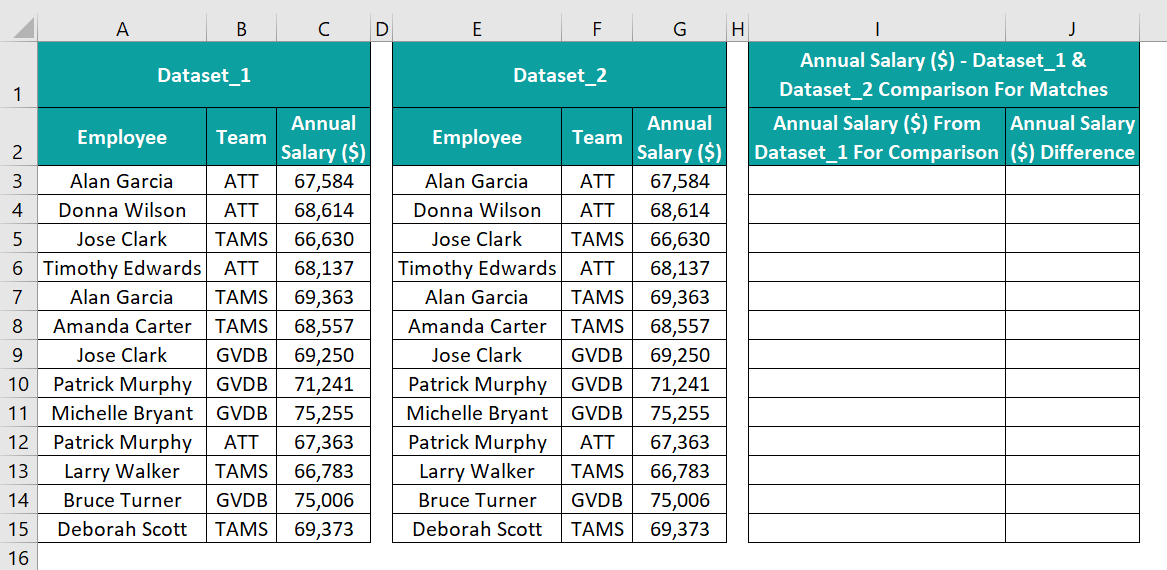Image resolution: width=1167 pixels, height=570 pixels.
Task: Select empty cell I15
Action: click(x=877, y=529)
